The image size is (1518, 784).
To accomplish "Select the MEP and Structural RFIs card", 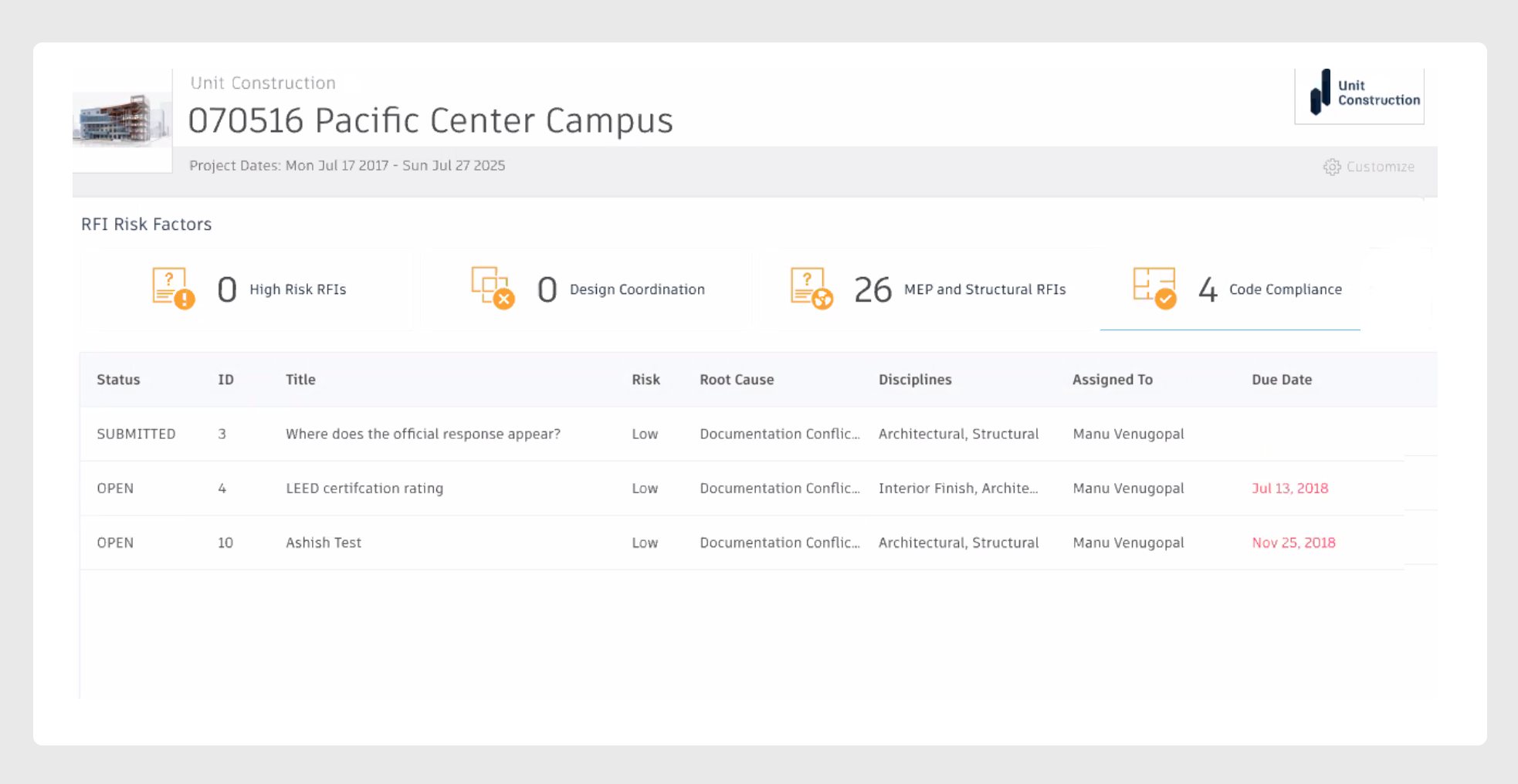I will pos(927,289).
